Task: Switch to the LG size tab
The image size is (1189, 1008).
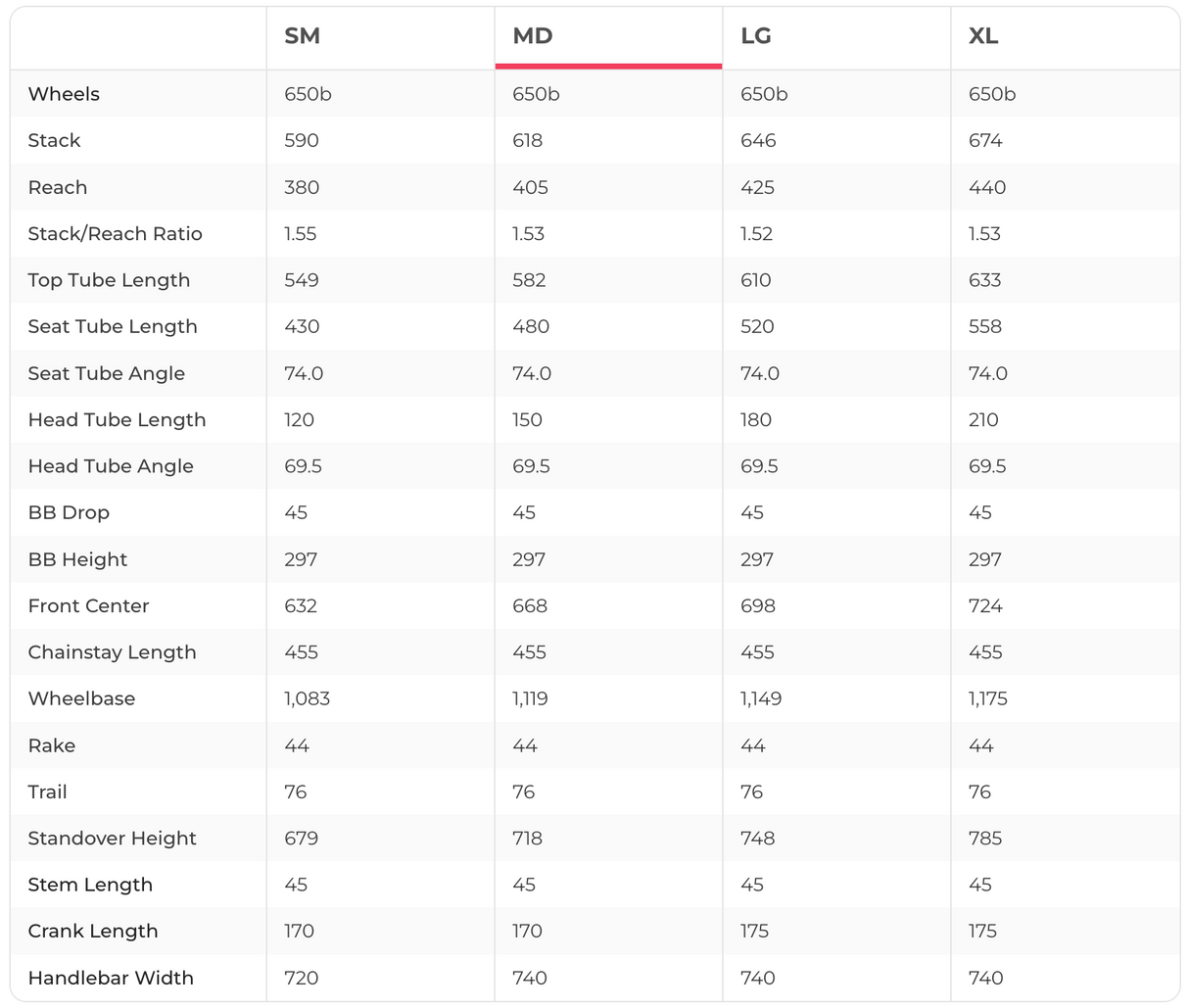Action: click(x=756, y=36)
